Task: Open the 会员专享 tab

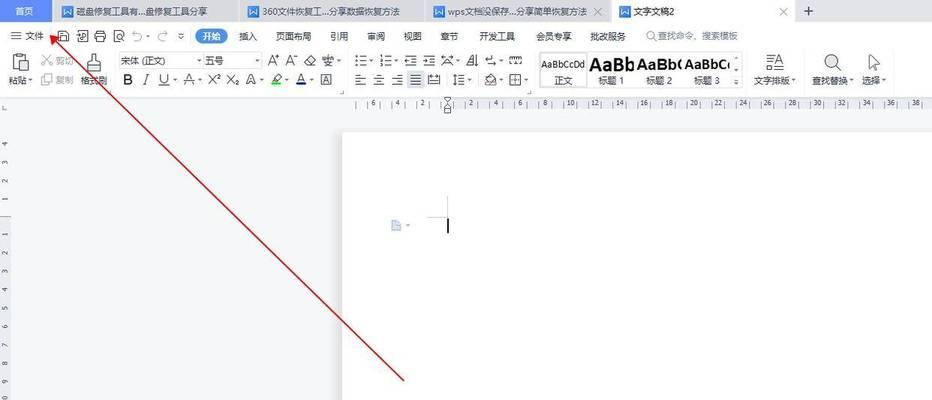Action: pos(553,36)
